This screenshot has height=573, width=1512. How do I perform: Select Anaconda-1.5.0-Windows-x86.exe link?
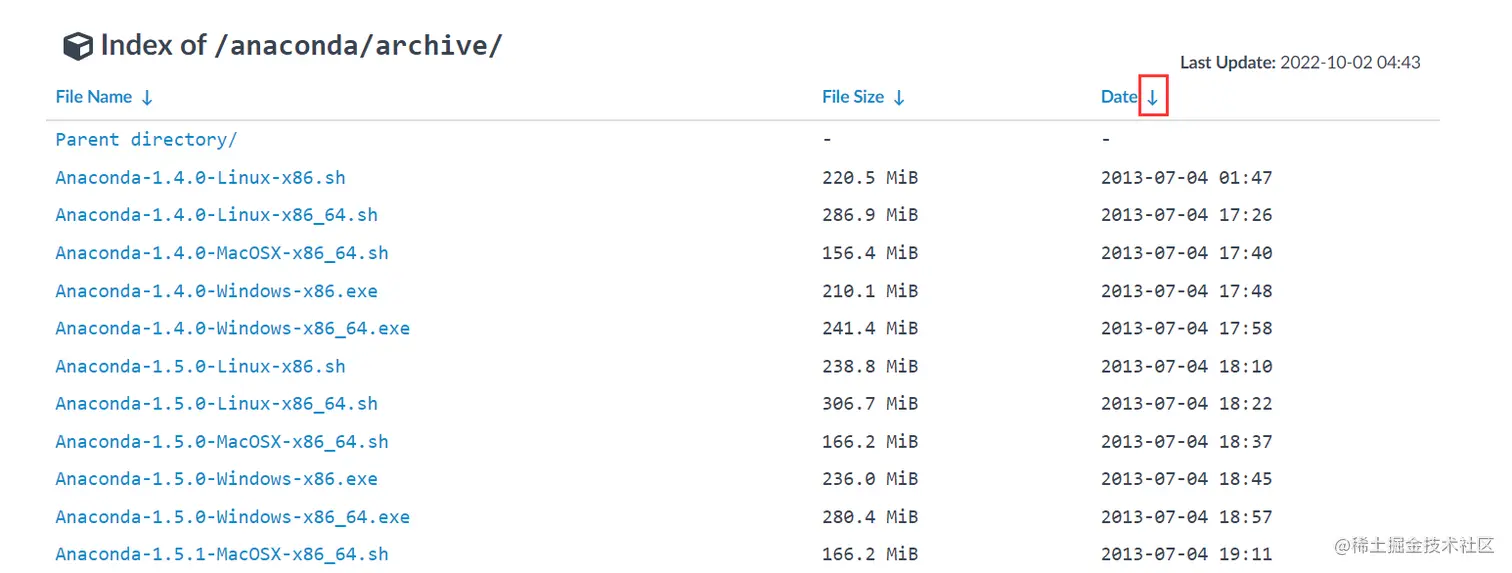(x=217, y=479)
